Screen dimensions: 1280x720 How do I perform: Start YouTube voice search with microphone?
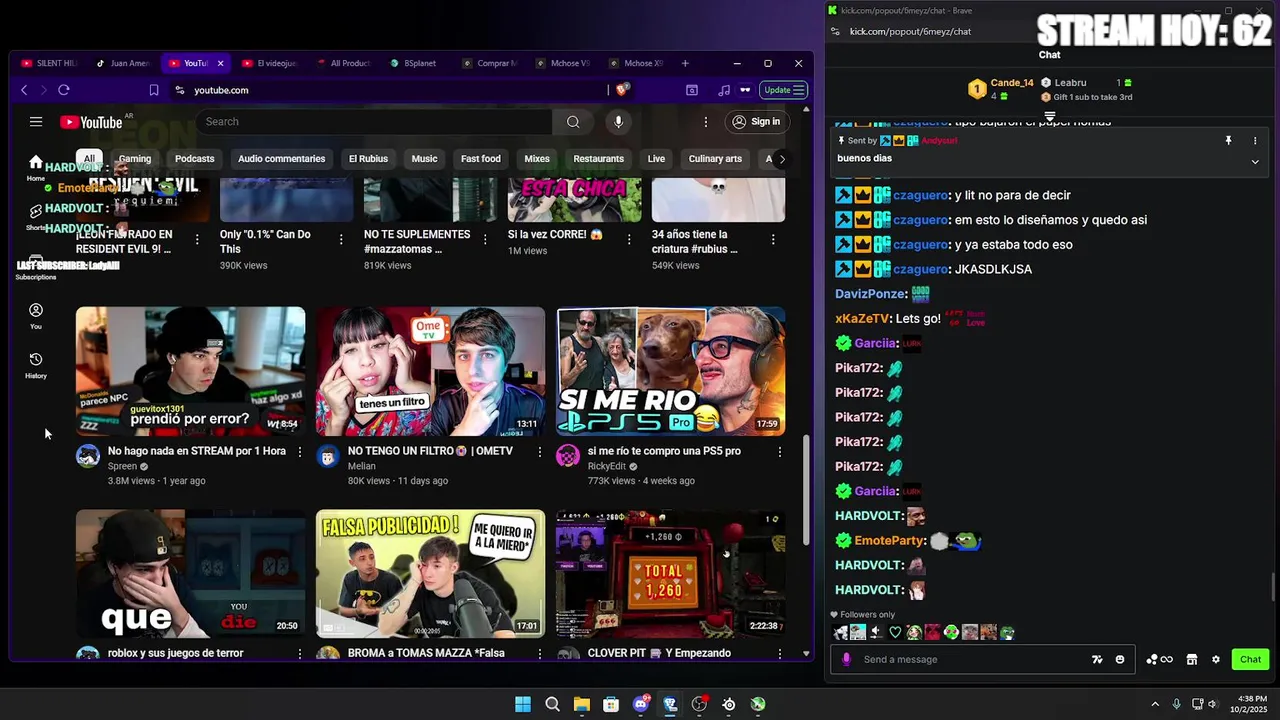tap(618, 122)
